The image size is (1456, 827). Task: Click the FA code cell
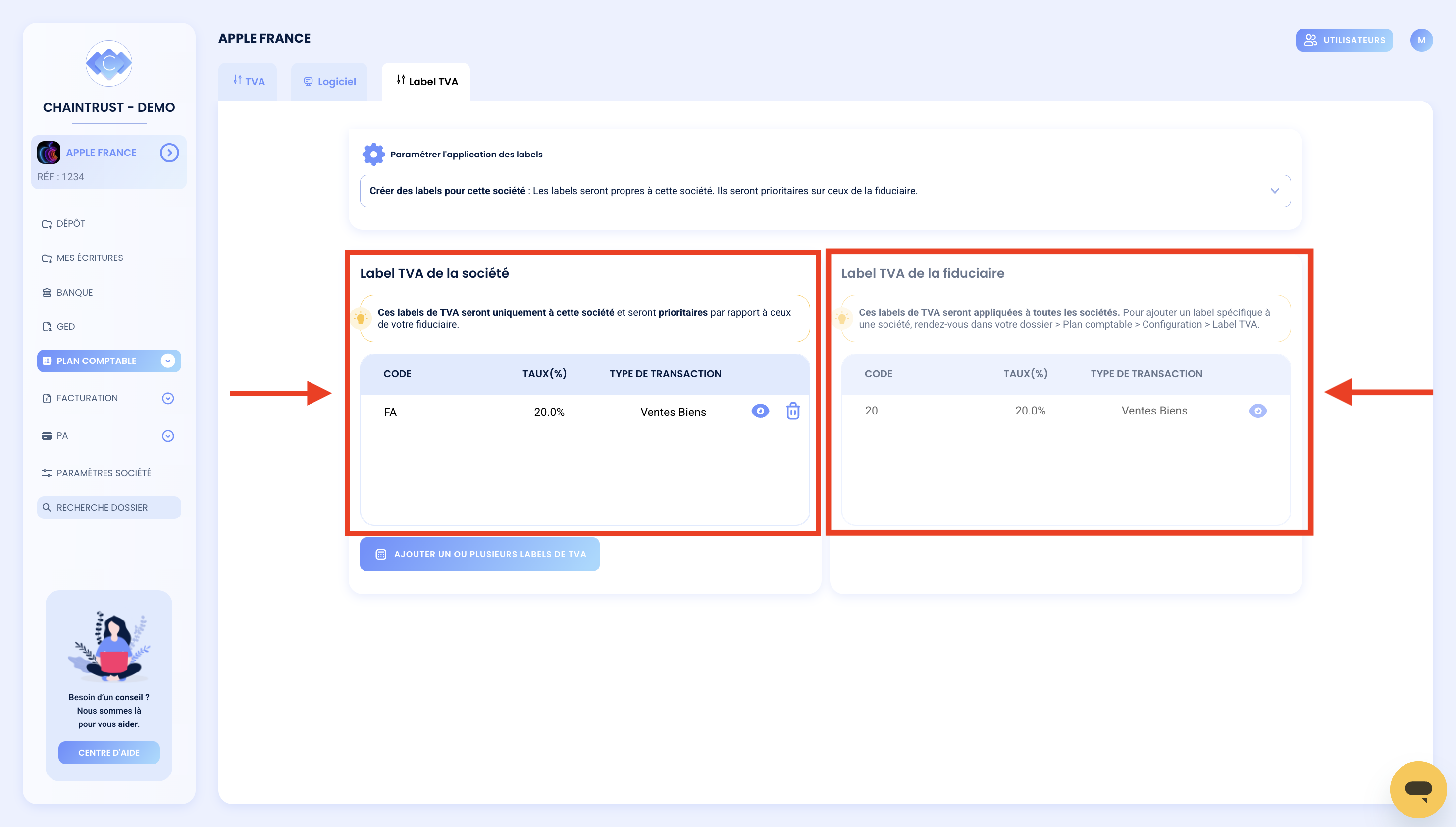tap(390, 412)
